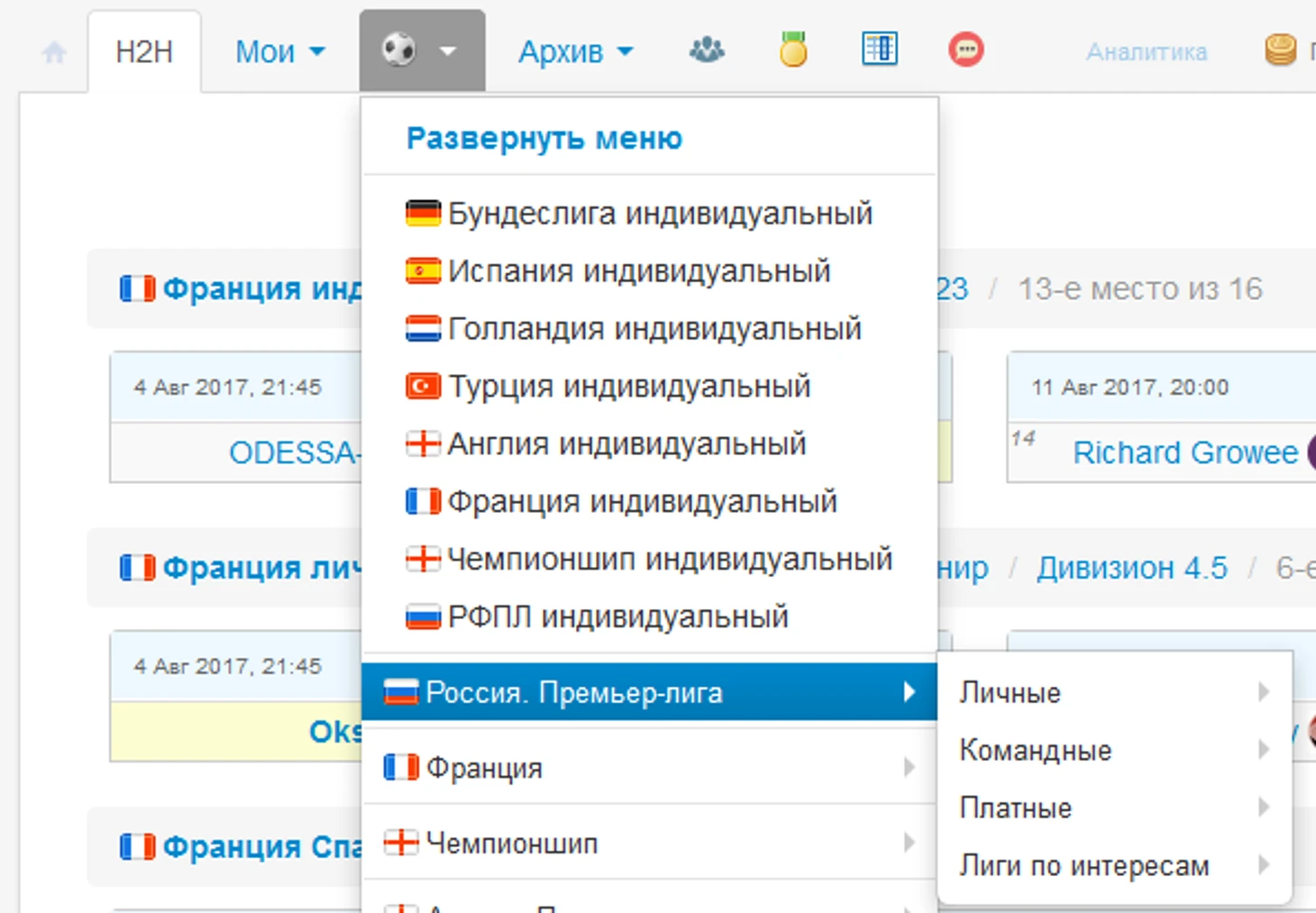Click the group of people icon
This screenshot has height=913, width=1316.
[x=707, y=50]
